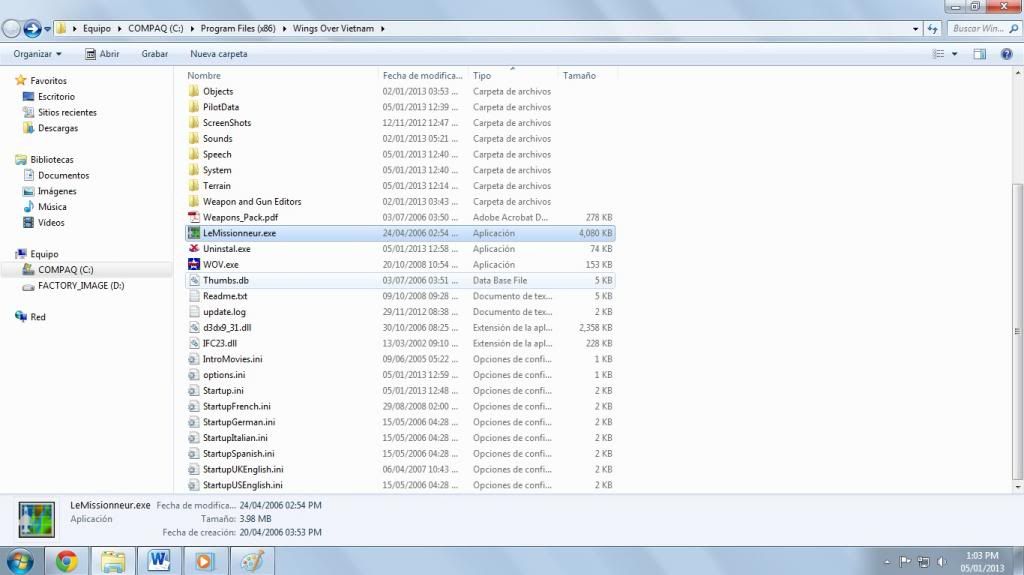Image resolution: width=1024 pixels, height=575 pixels.
Task: Select the Uninstal.exe icon
Action: [x=193, y=248]
